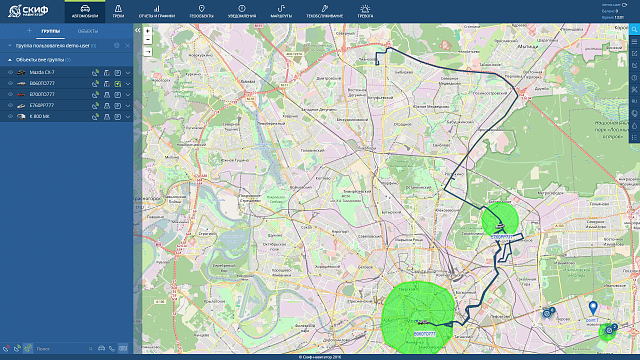Image resolution: width=640 pixels, height=360 pixels.
Task: Click vehicle label Е768РР777 on map
Action: click(502, 237)
